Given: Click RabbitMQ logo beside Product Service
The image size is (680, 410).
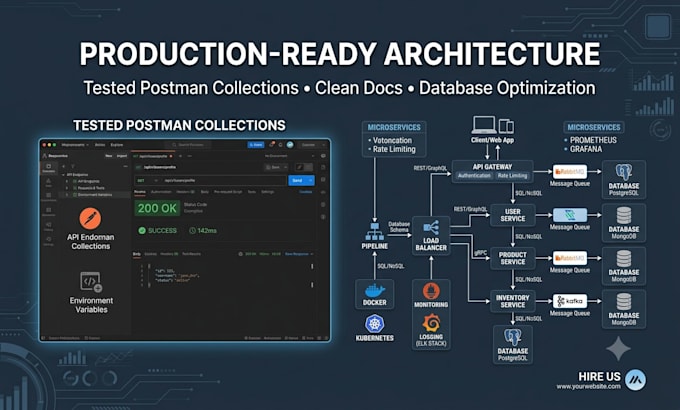Looking at the screenshot, I should point(570,258).
